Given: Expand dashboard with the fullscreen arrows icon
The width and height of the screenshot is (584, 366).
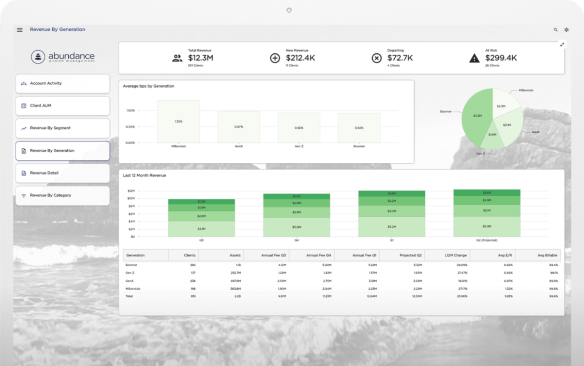Looking at the screenshot, I should (x=562, y=45).
